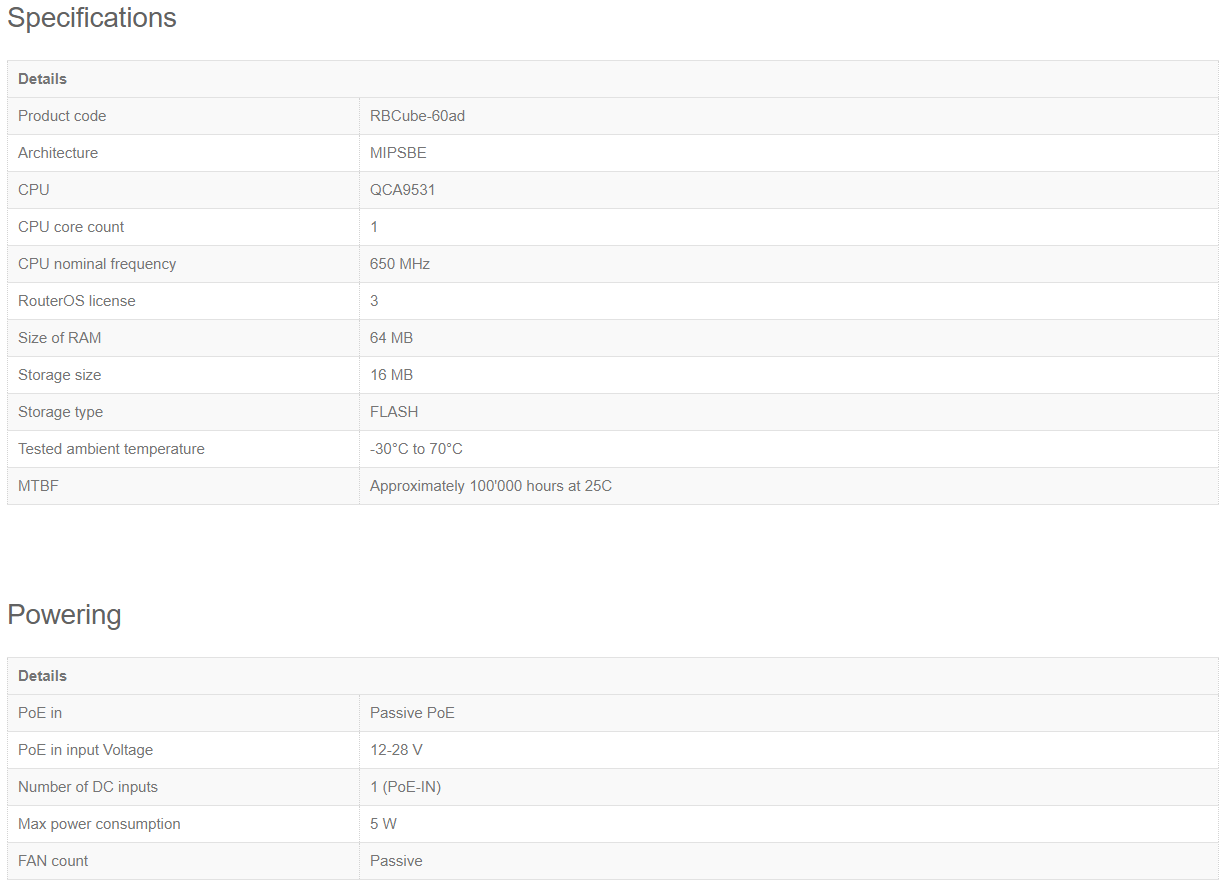Screen dimensions: 1232x887
Task: Select the -30°C to 70°C temperature value
Action: point(416,449)
